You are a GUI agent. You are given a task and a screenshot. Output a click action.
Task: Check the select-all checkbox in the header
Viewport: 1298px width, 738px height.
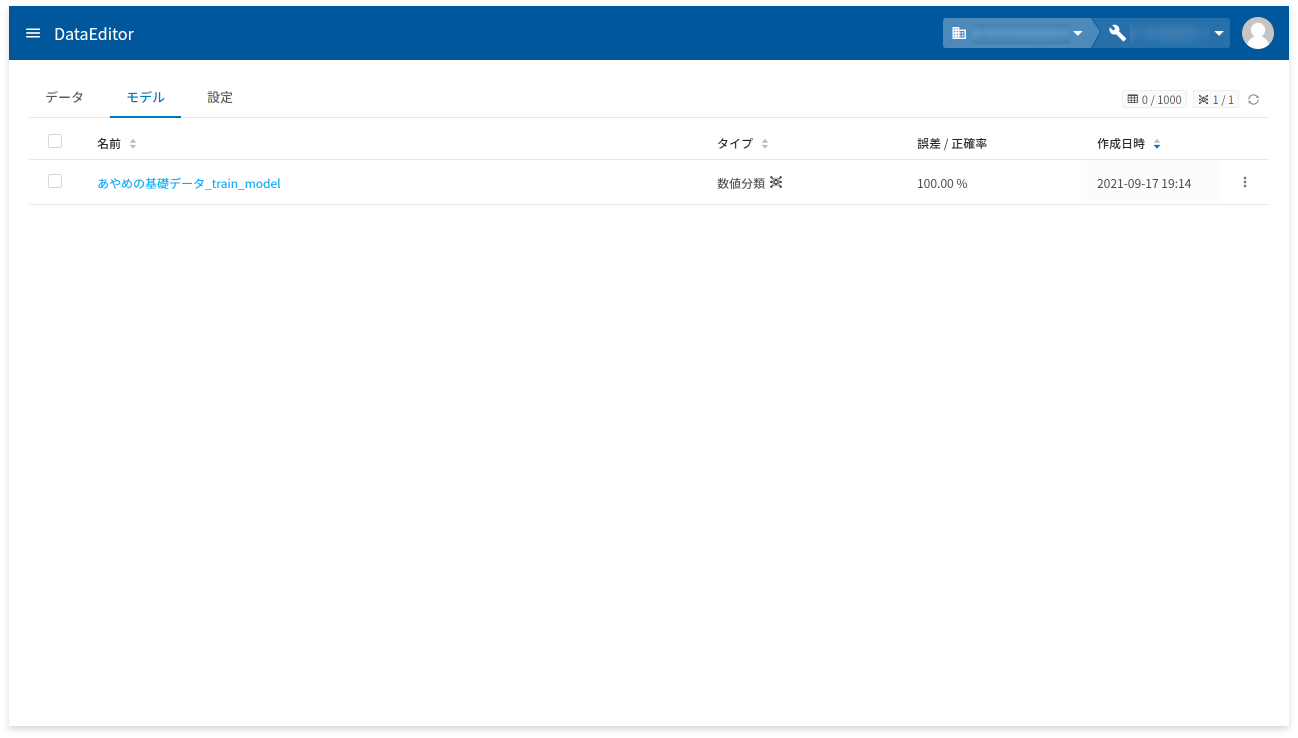coord(55,141)
